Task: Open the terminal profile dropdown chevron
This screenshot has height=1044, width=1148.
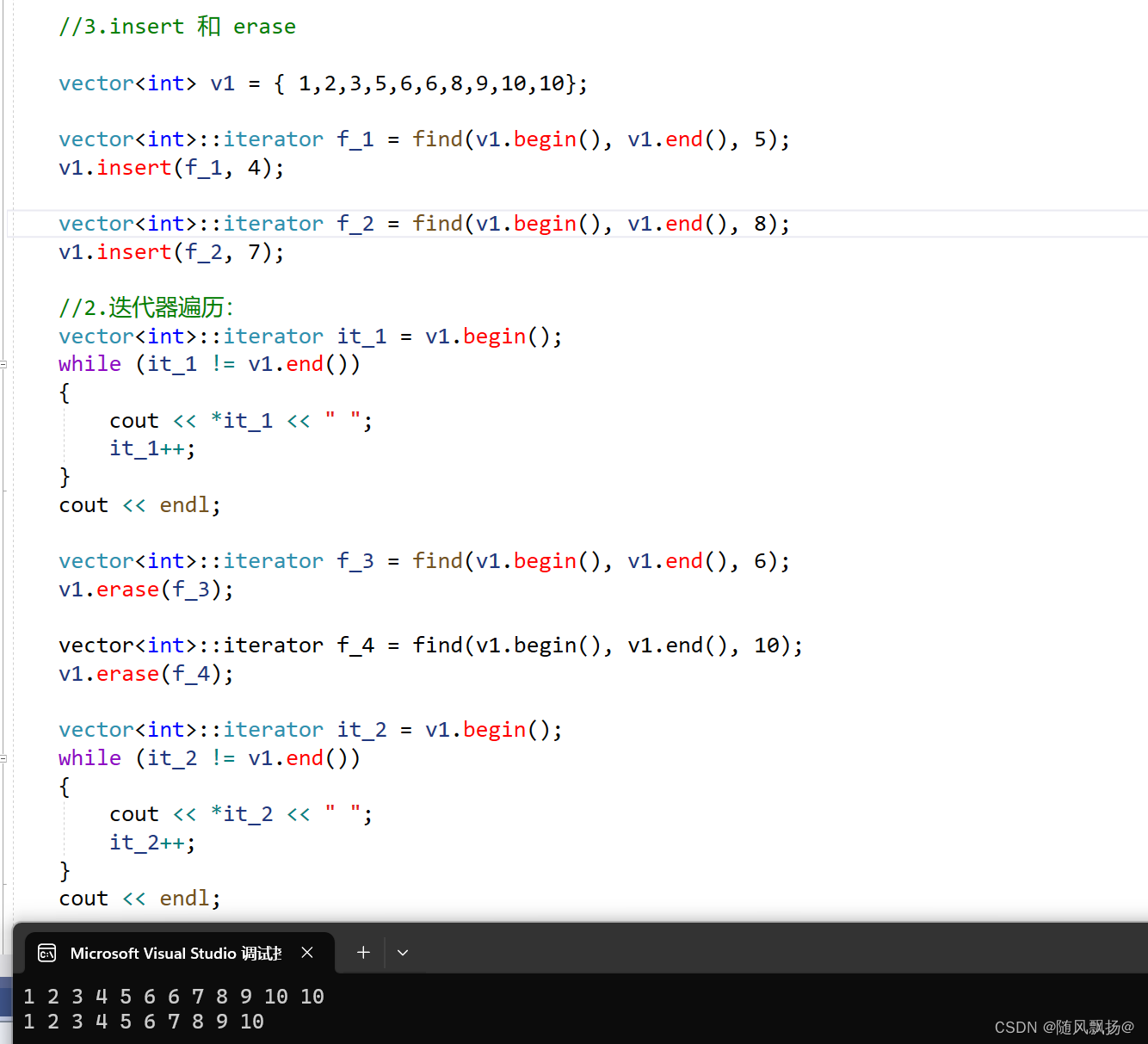Action: (x=402, y=953)
